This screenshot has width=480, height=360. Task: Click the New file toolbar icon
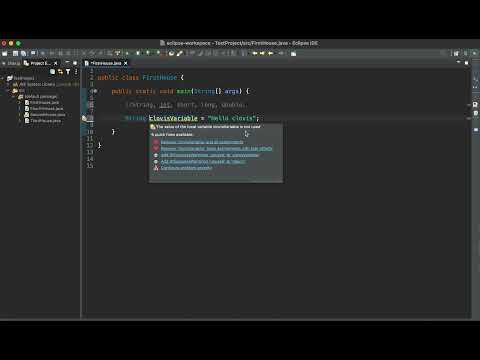[x=5, y=53]
